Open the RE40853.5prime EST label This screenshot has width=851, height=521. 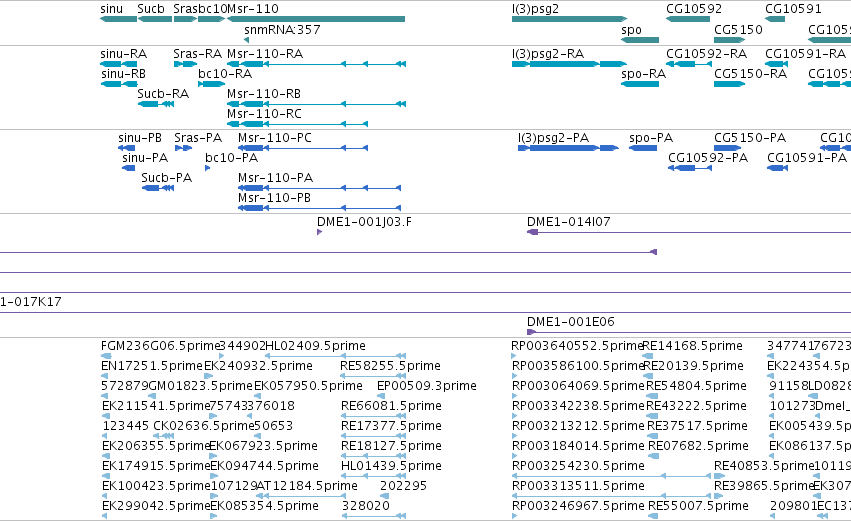click(764, 466)
